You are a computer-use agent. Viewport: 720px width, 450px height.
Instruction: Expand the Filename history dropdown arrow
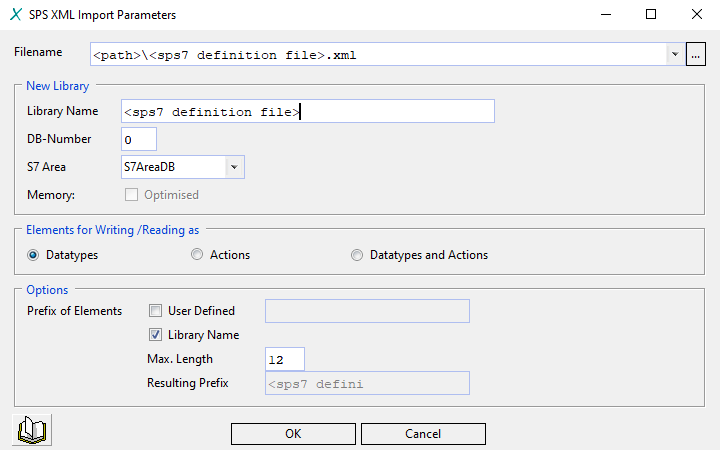[x=675, y=55]
